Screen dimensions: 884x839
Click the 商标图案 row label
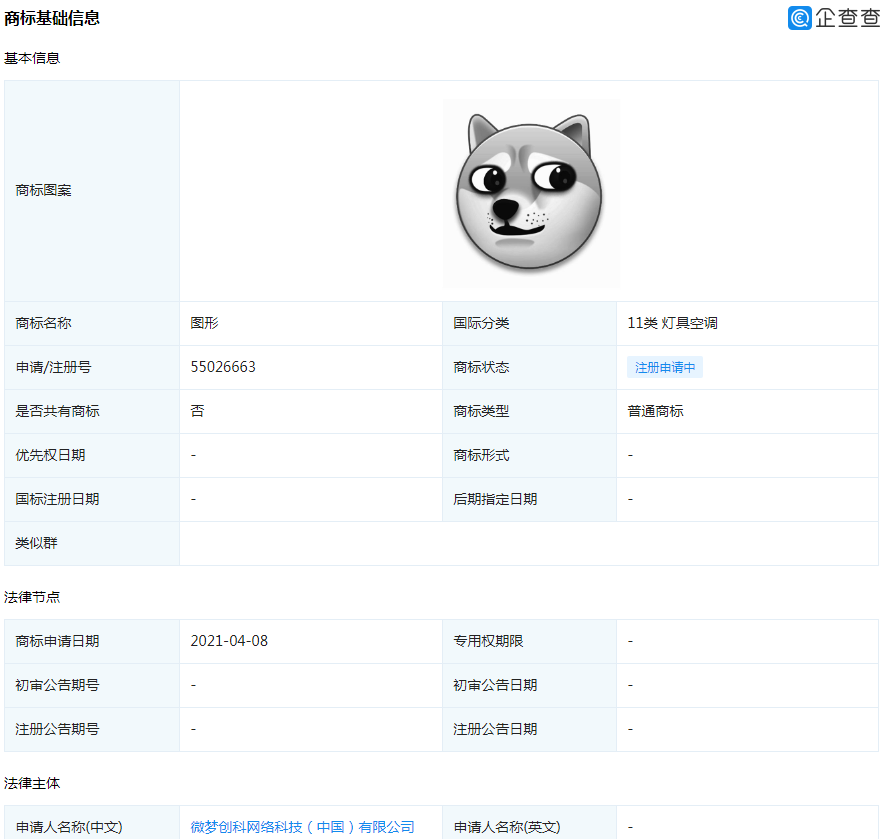[x=41, y=190]
